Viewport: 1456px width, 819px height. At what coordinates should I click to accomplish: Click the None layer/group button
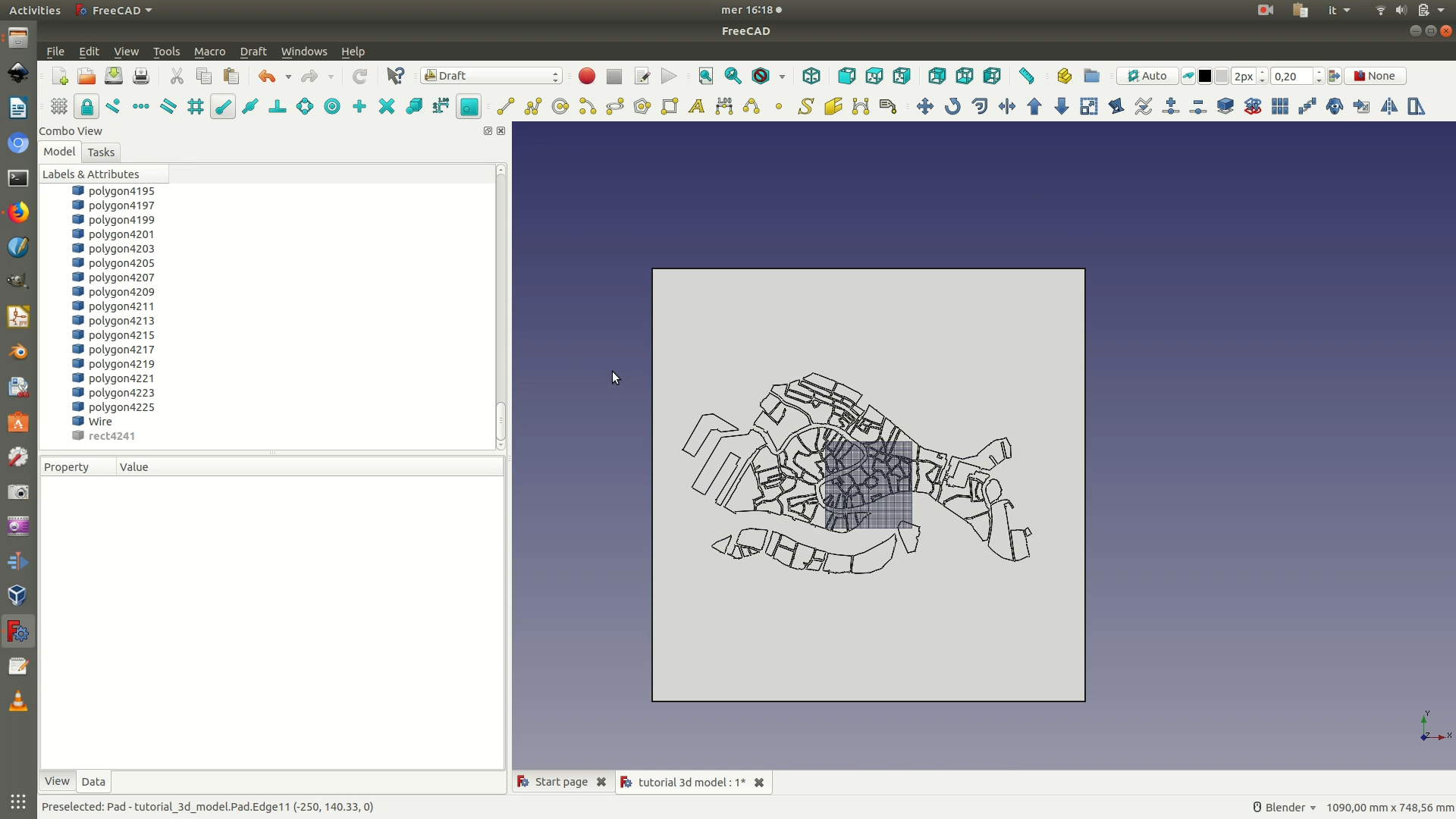point(1375,76)
